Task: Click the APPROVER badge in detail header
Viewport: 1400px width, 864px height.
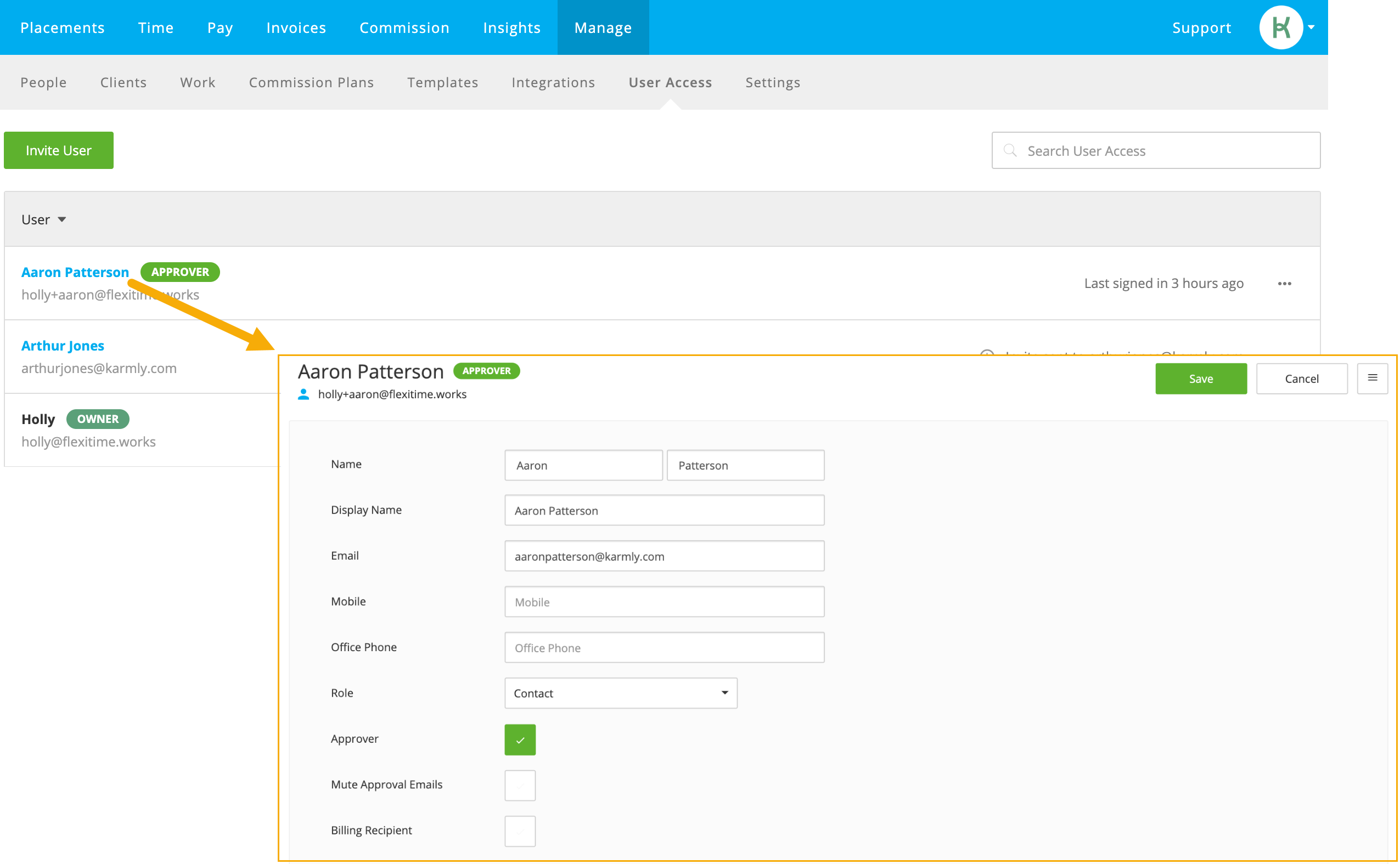Action: pyautogui.click(x=486, y=371)
